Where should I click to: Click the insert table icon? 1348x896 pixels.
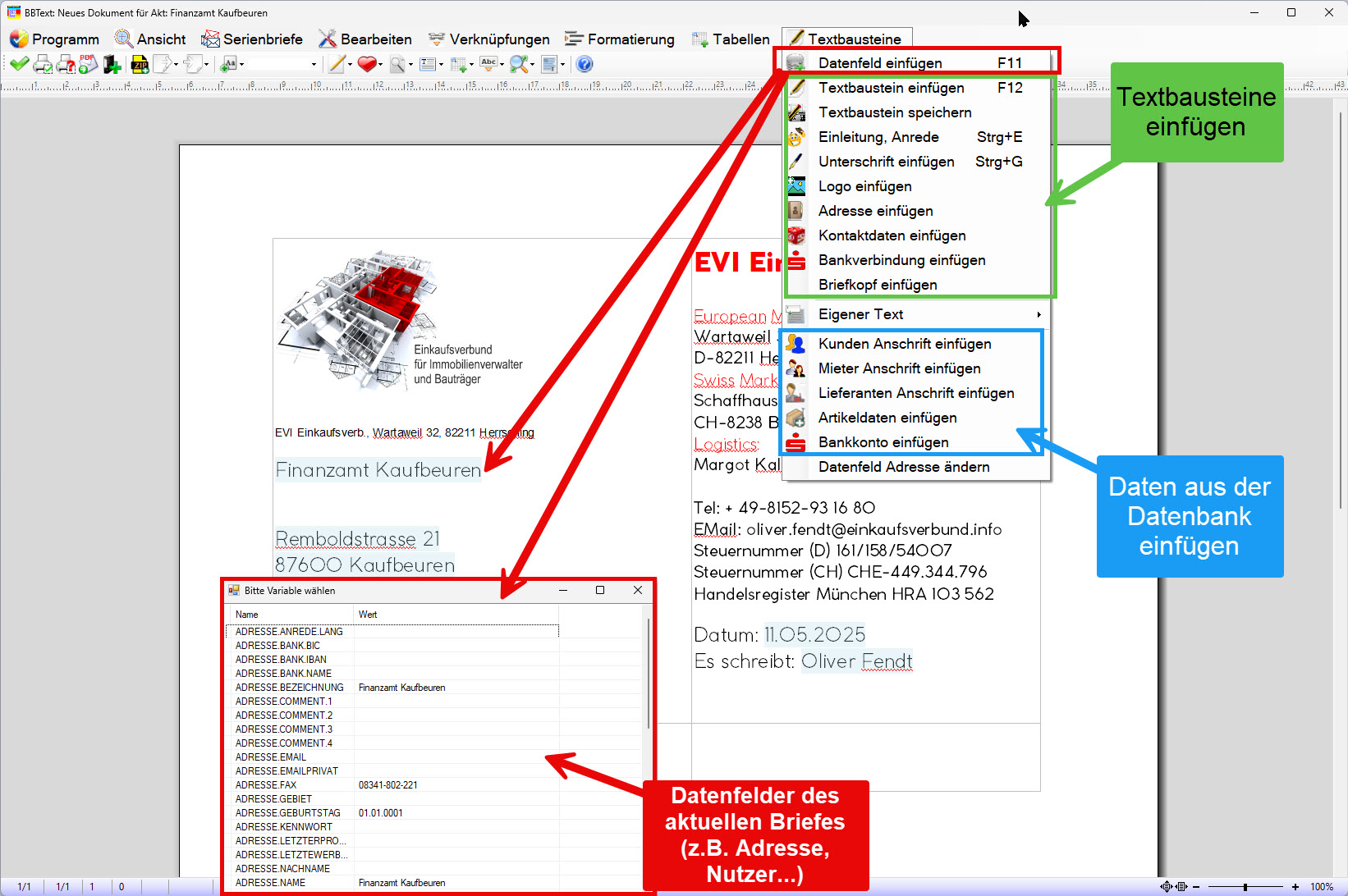[x=458, y=64]
